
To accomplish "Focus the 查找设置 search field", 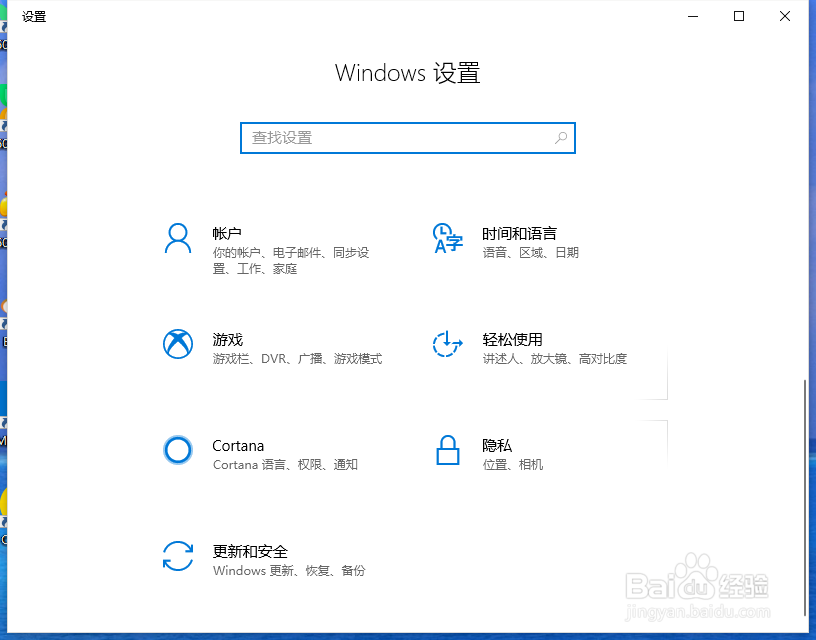I will pyautogui.click(x=408, y=138).
